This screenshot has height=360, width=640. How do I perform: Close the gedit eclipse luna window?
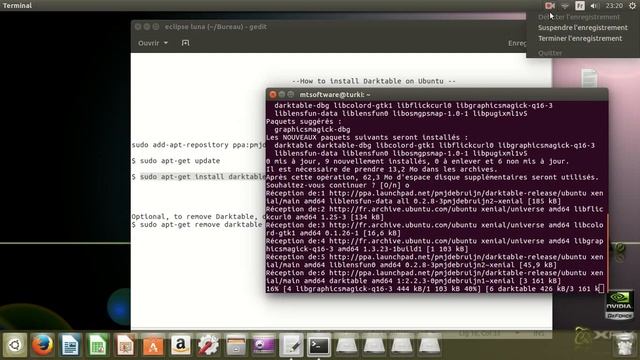pos(138,27)
